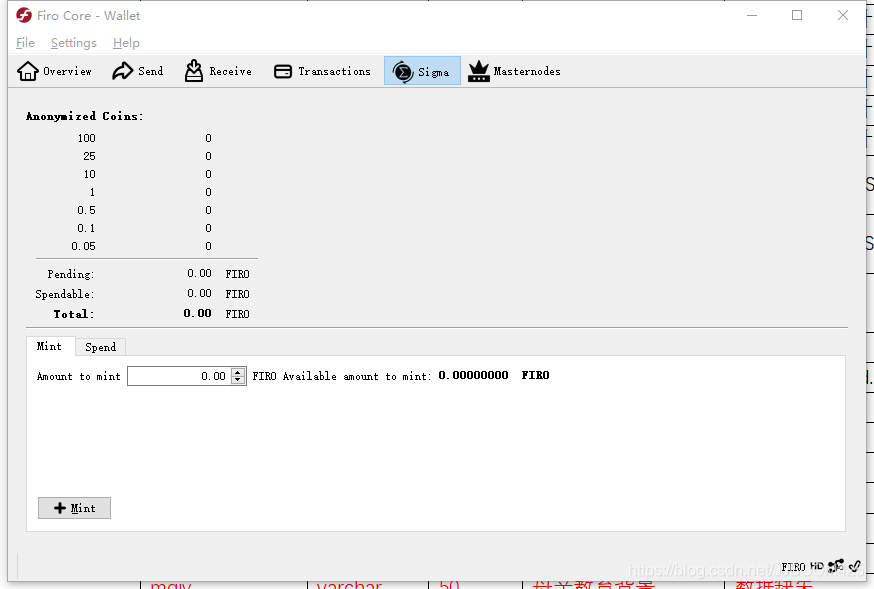The width and height of the screenshot is (874, 589).
Task: Click the bold "Total:" label
Action: pos(74,314)
